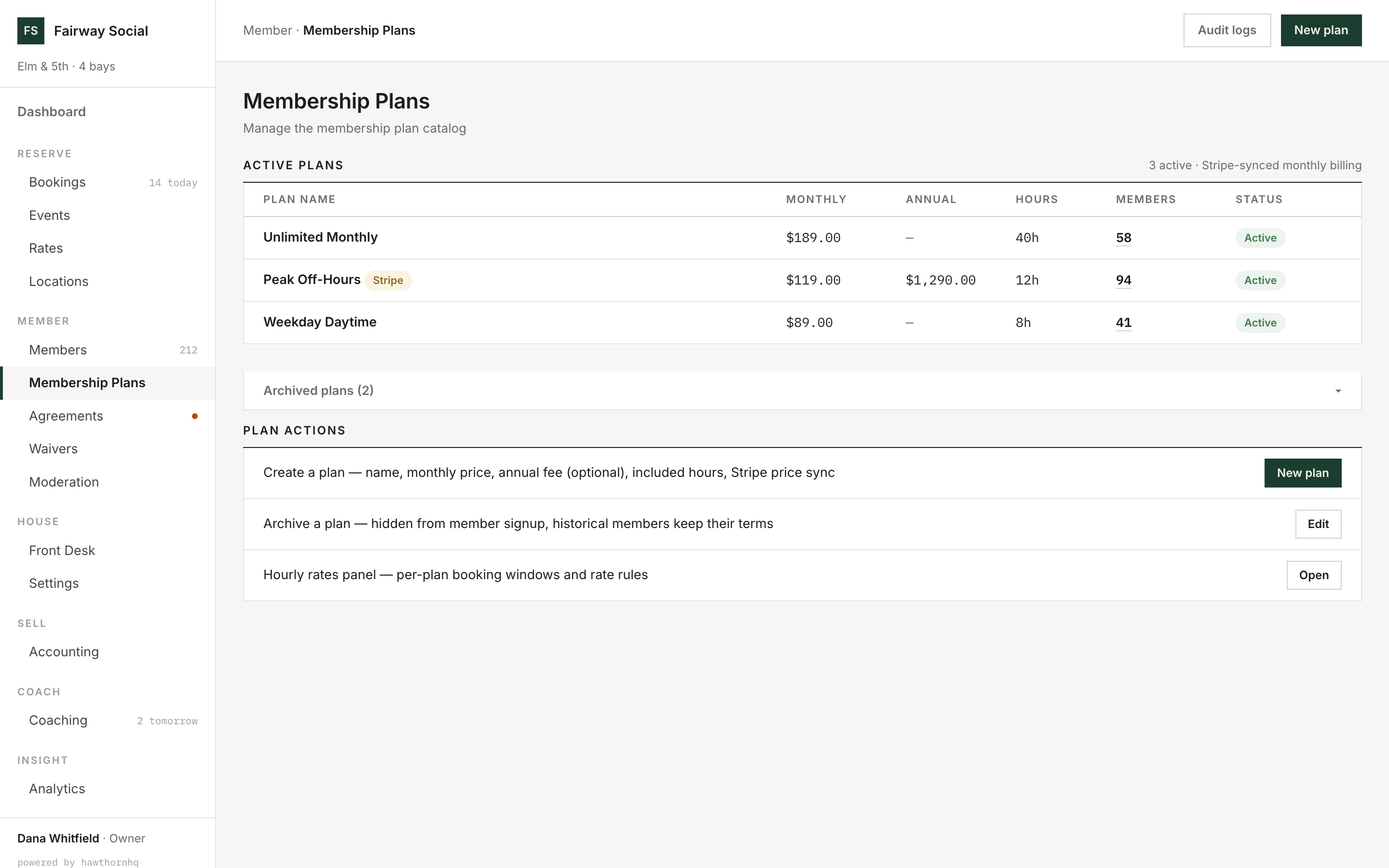Click Active status of Weekday Daytime
This screenshot has width=1389, height=868.
[x=1260, y=323]
